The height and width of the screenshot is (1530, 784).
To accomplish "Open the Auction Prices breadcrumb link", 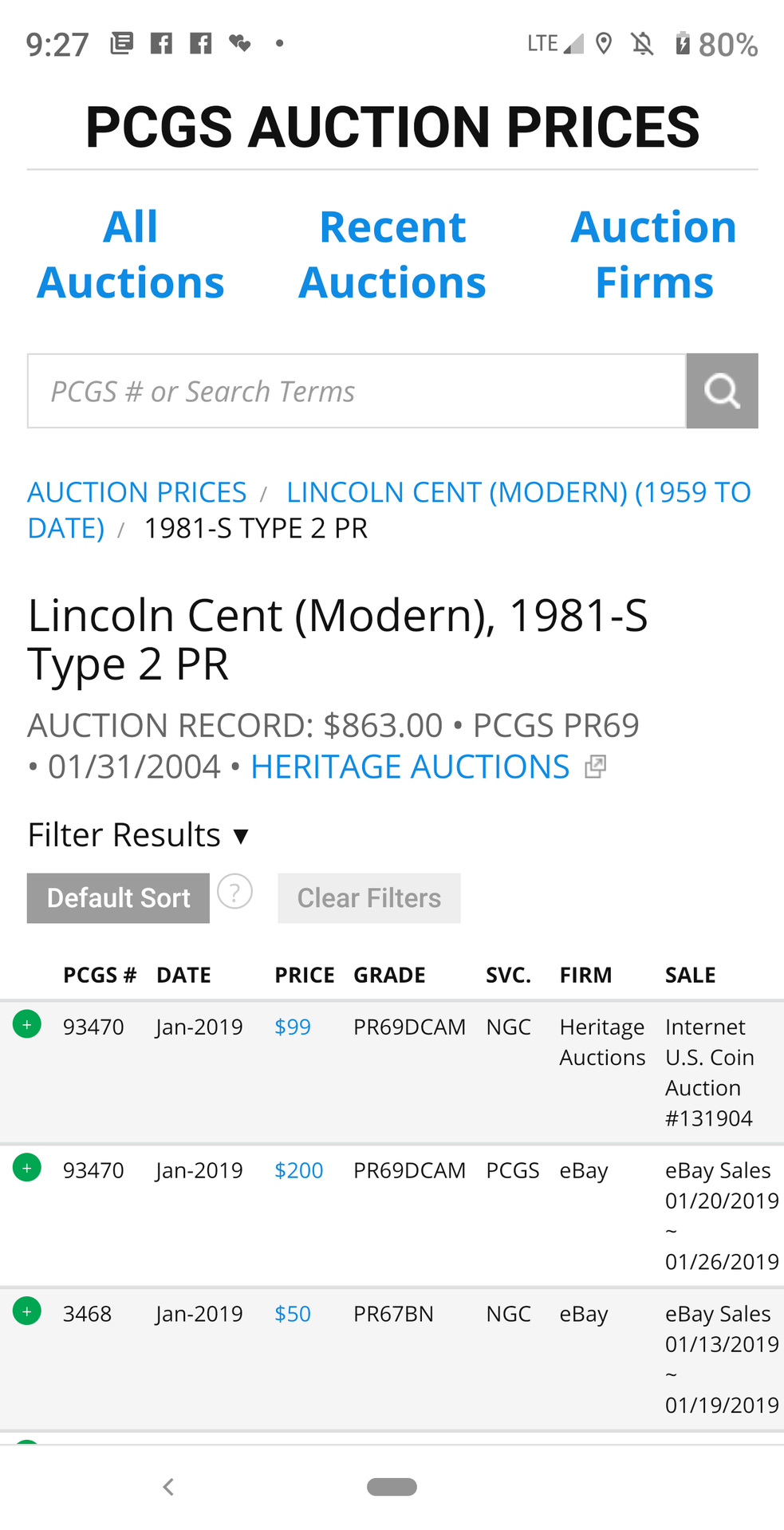I will [x=137, y=492].
